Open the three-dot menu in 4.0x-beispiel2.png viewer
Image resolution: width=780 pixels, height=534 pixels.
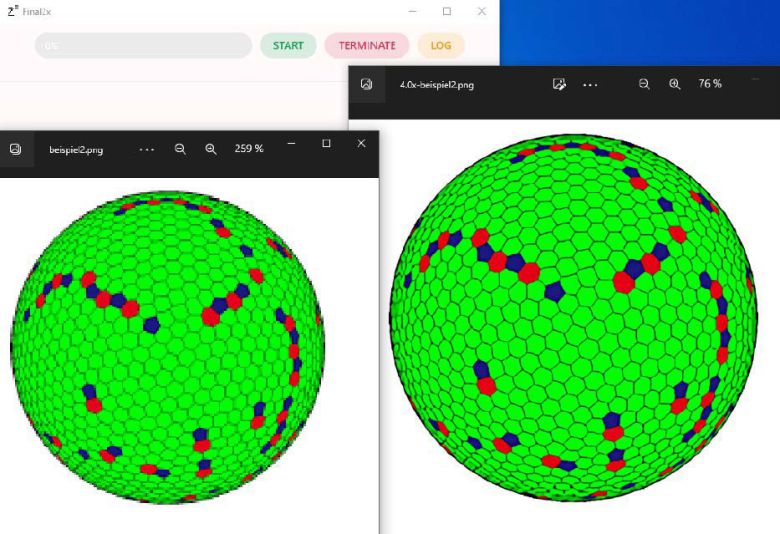pyautogui.click(x=590, y=85)
